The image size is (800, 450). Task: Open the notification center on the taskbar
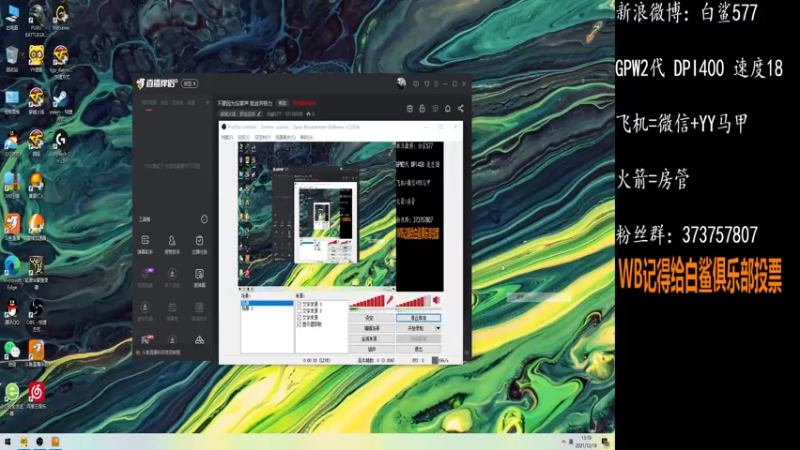pos(606,442)
